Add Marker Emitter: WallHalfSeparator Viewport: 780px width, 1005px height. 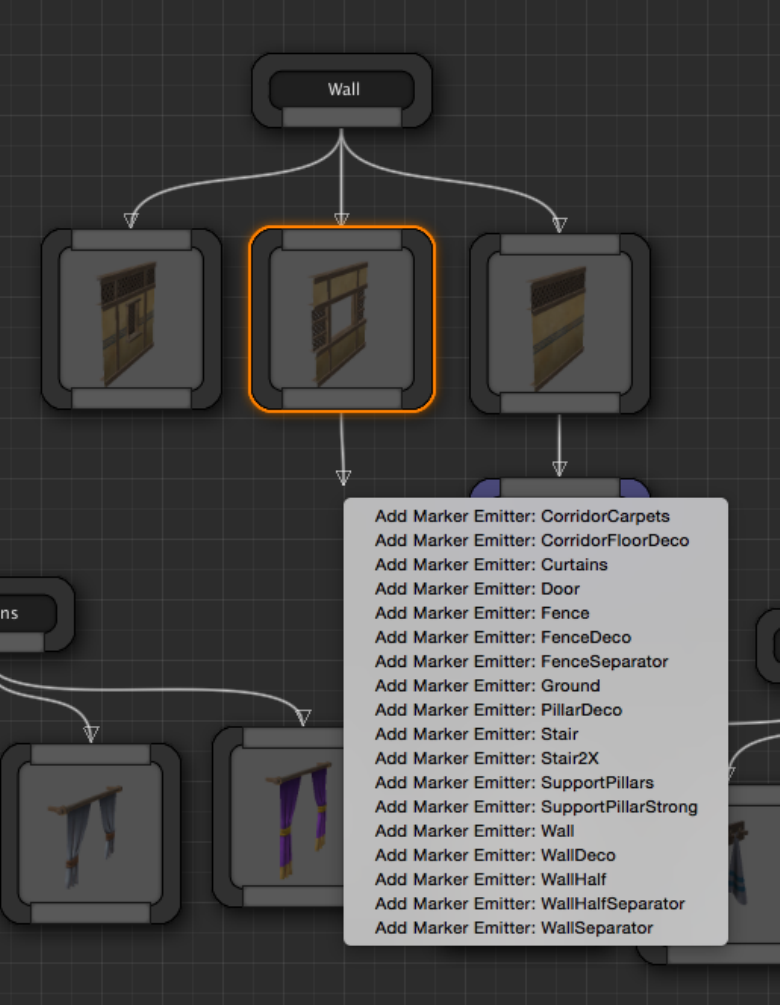[x=535, y=904]
